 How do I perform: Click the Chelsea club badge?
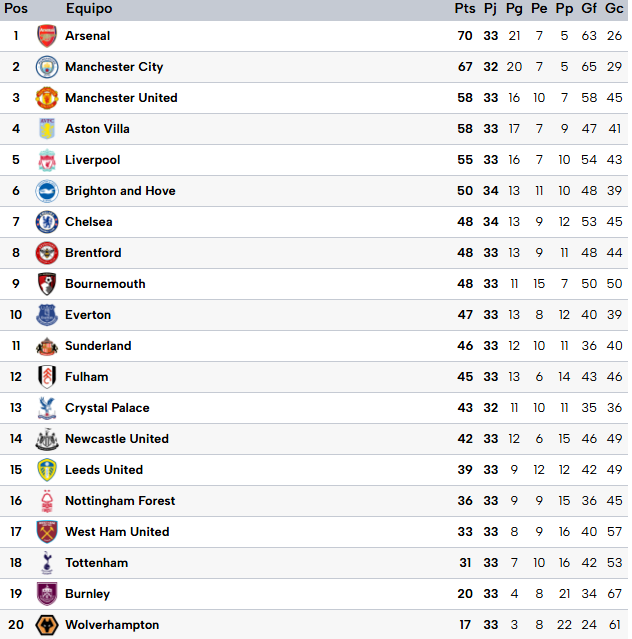pos(47,222)
